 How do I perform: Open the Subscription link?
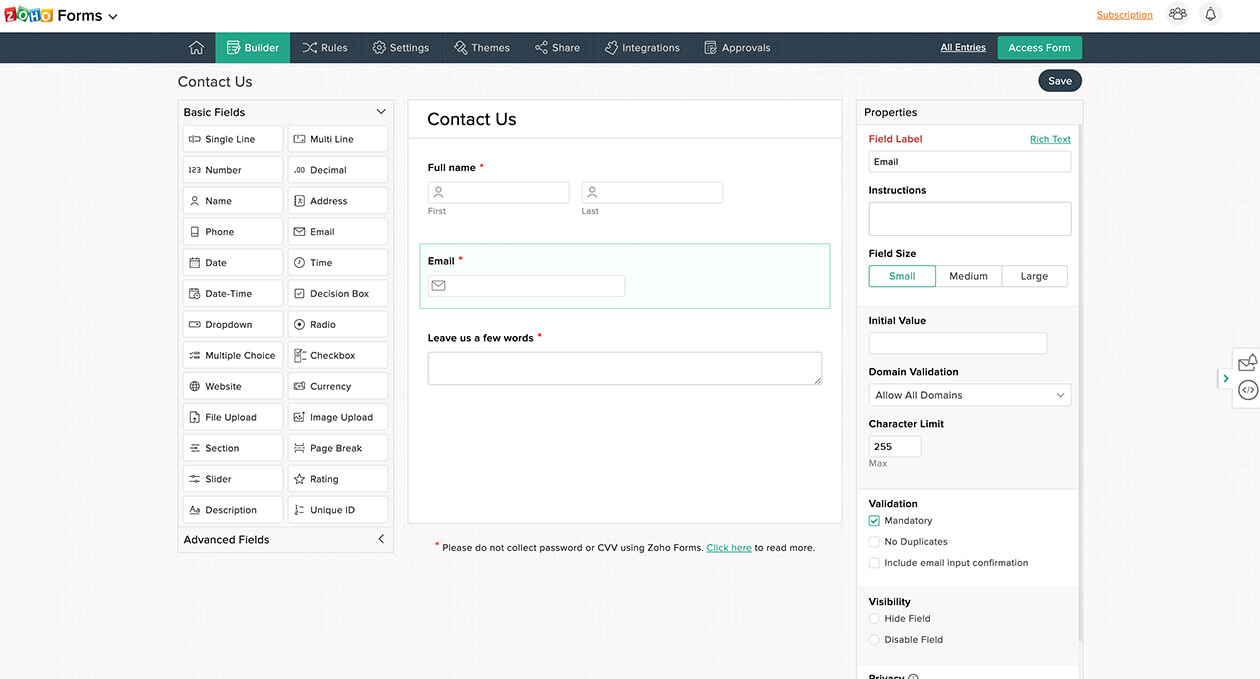point(1124,15)
